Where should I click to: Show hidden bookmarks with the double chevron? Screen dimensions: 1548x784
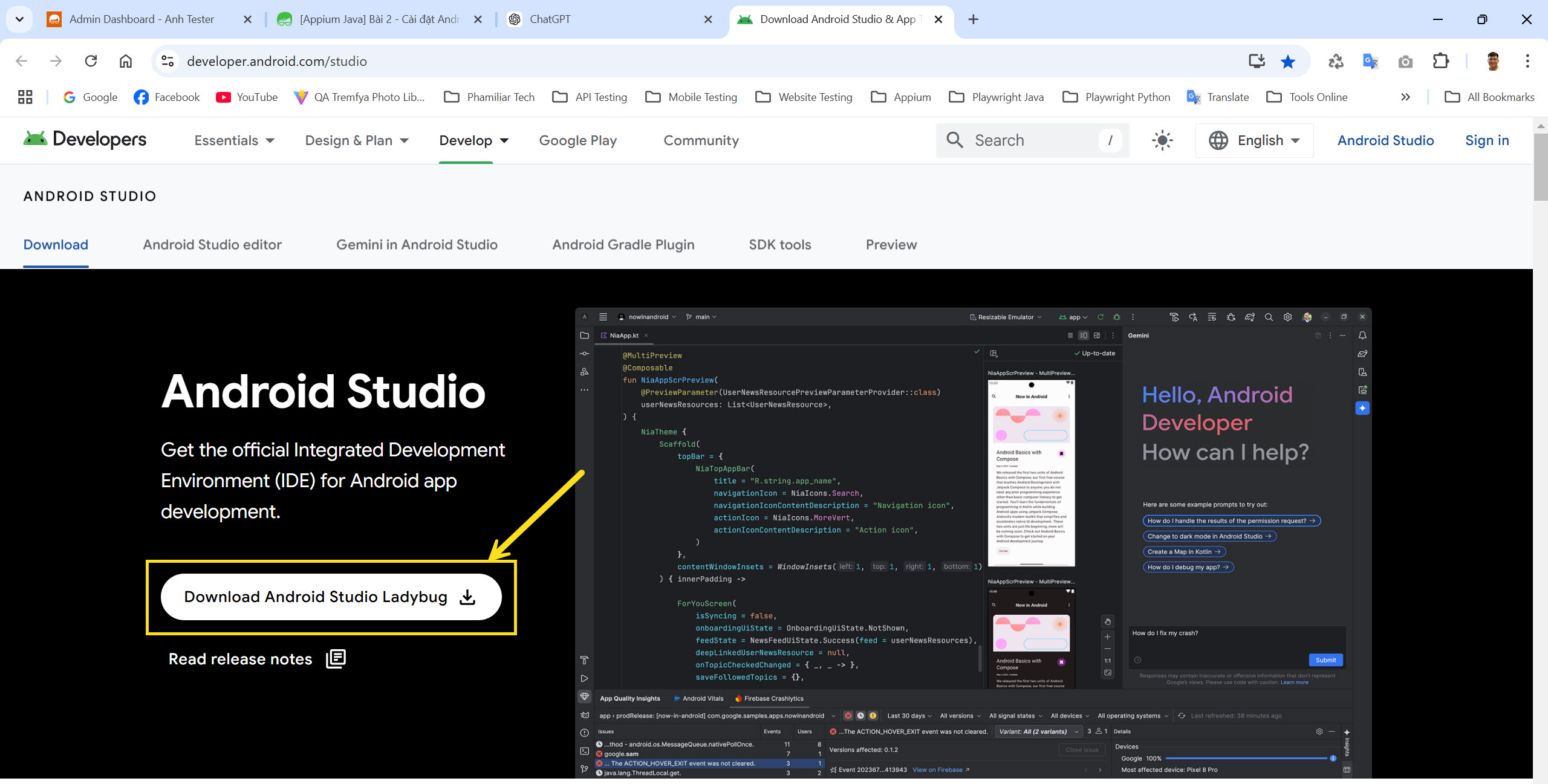(x=1405, y=97)
